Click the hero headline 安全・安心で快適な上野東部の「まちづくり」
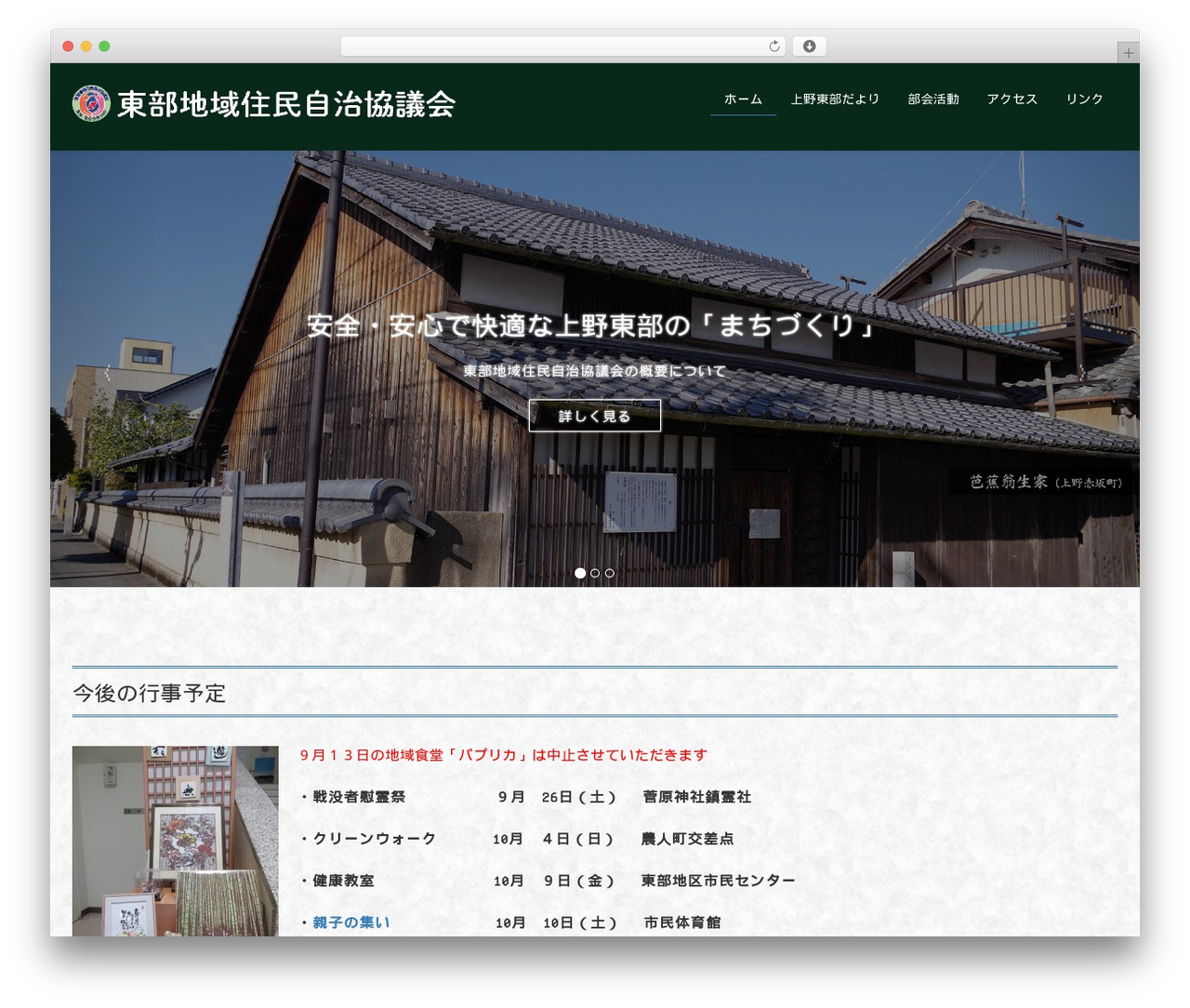The width and height of the screenshot is (1190, 1008). [594, 325]
